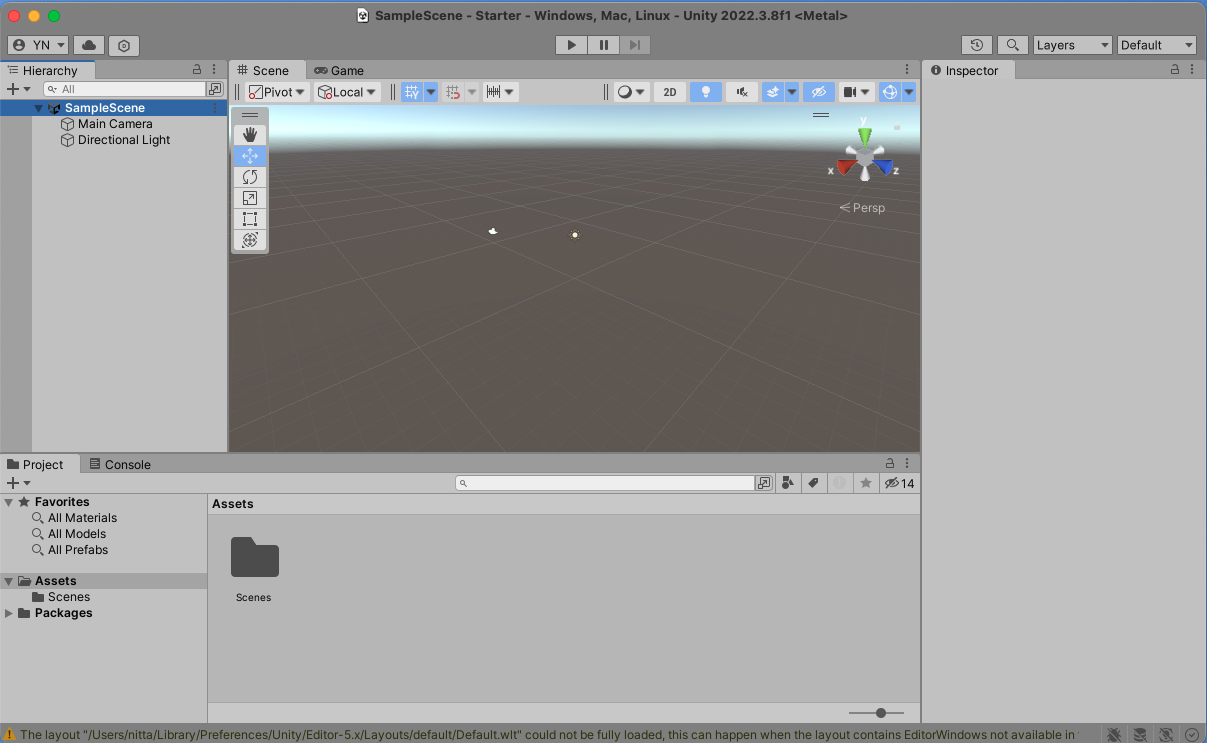The width and height of the screenshot is (1207, 743).
Task: Collapse the SampleScene hierarchy item
Action: click(x=38, y=108)
